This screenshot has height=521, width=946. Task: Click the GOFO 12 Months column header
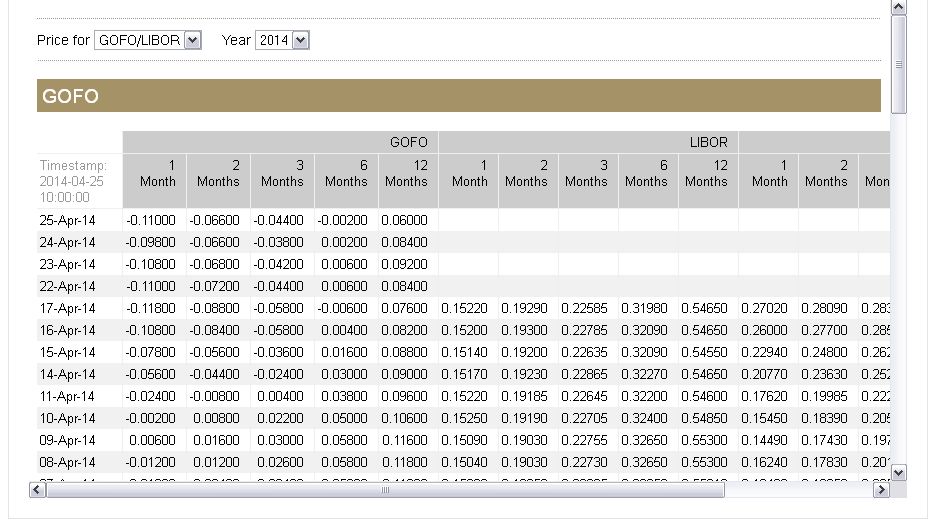click(408, 181)
